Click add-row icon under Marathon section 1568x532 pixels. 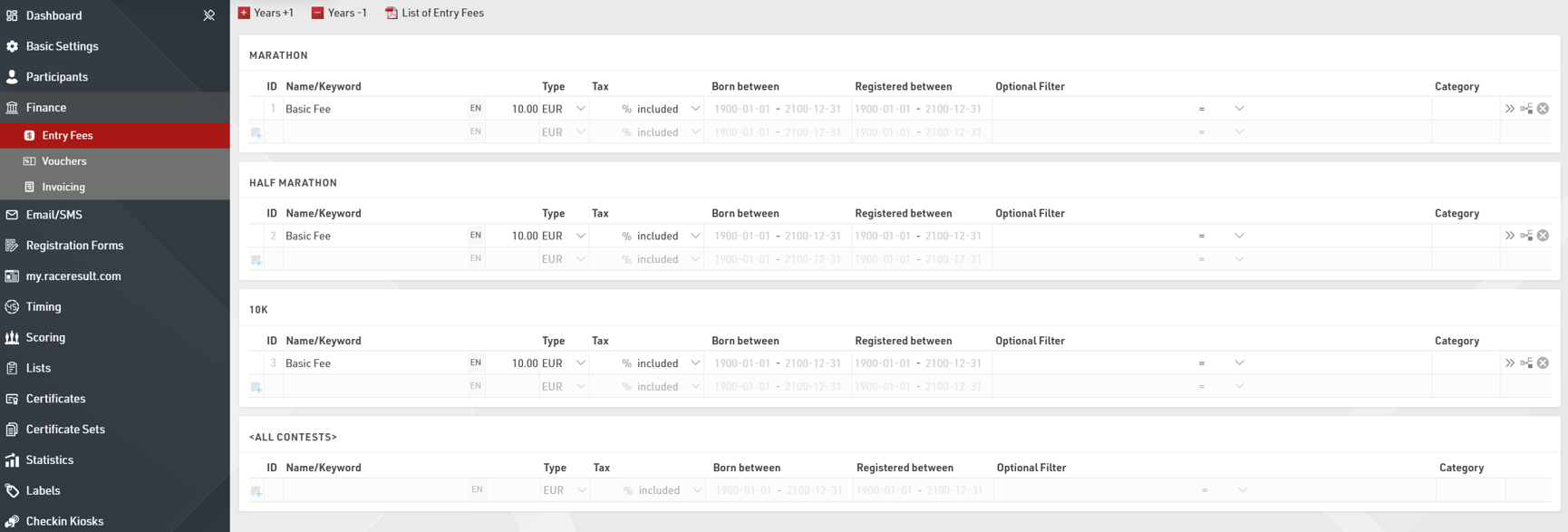coord(256,133)
